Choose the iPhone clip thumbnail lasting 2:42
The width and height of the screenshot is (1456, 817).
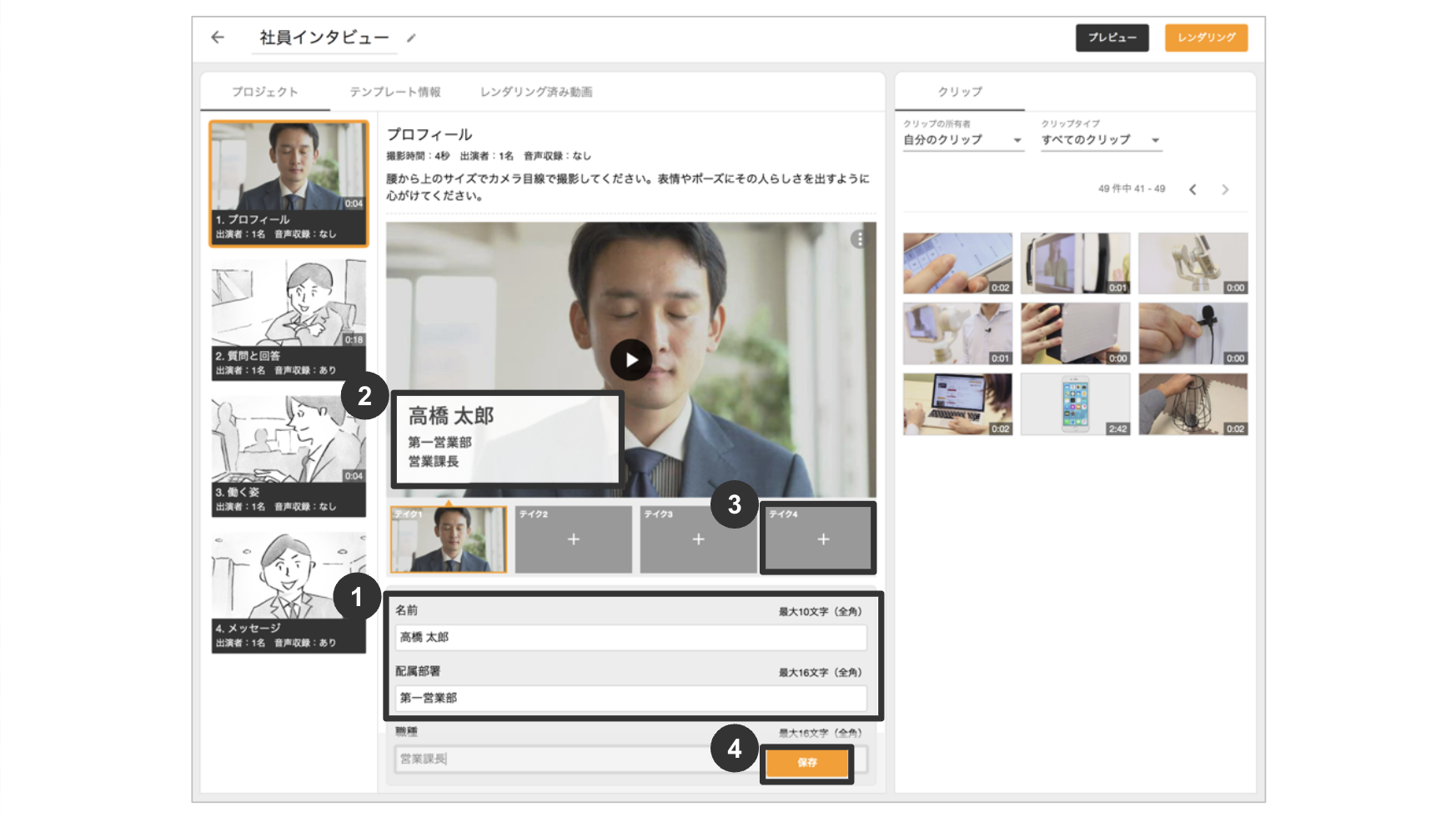[1075, 404]
